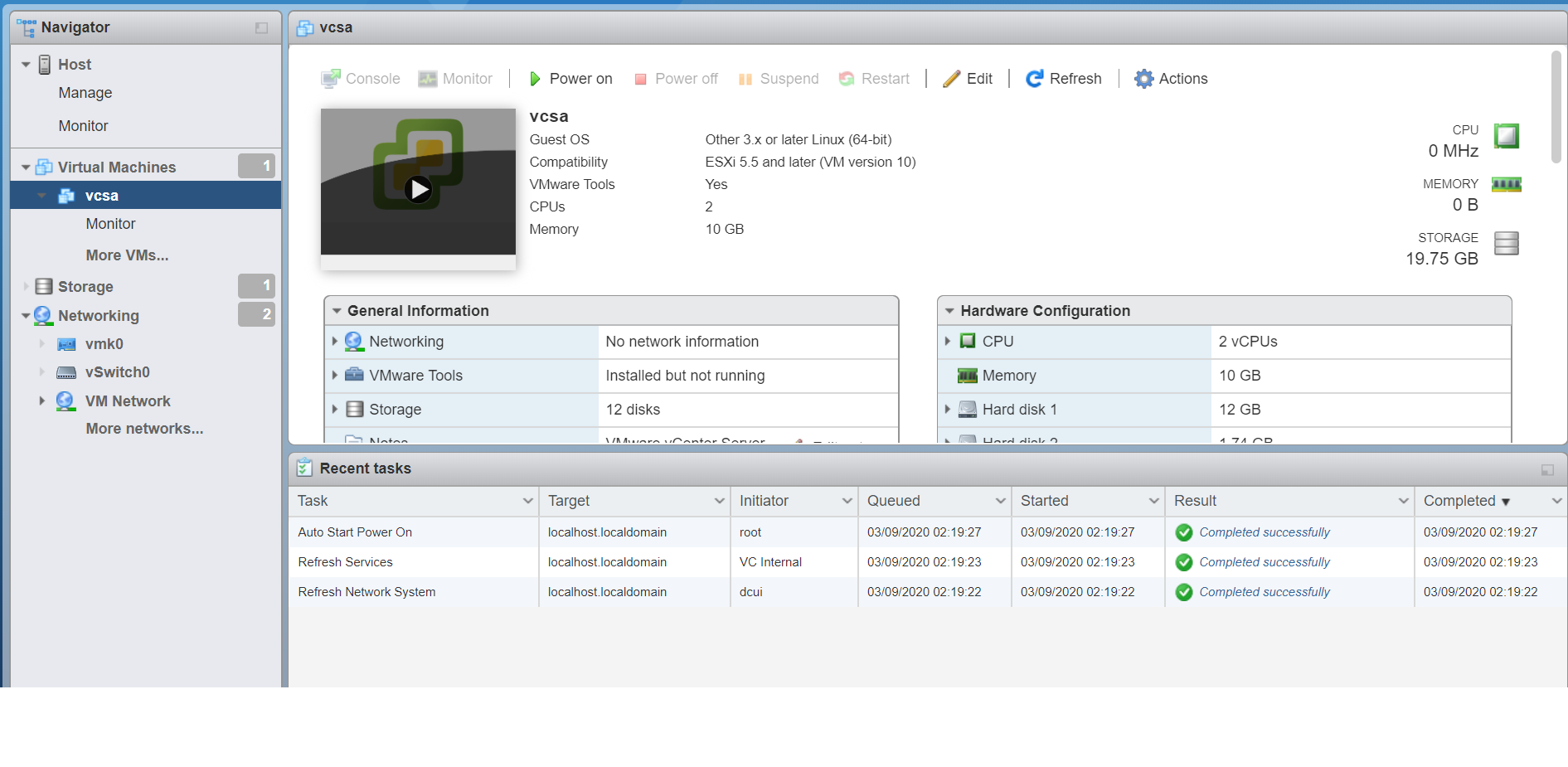Minimize the Recent tasks panel

coord(1547,470)
